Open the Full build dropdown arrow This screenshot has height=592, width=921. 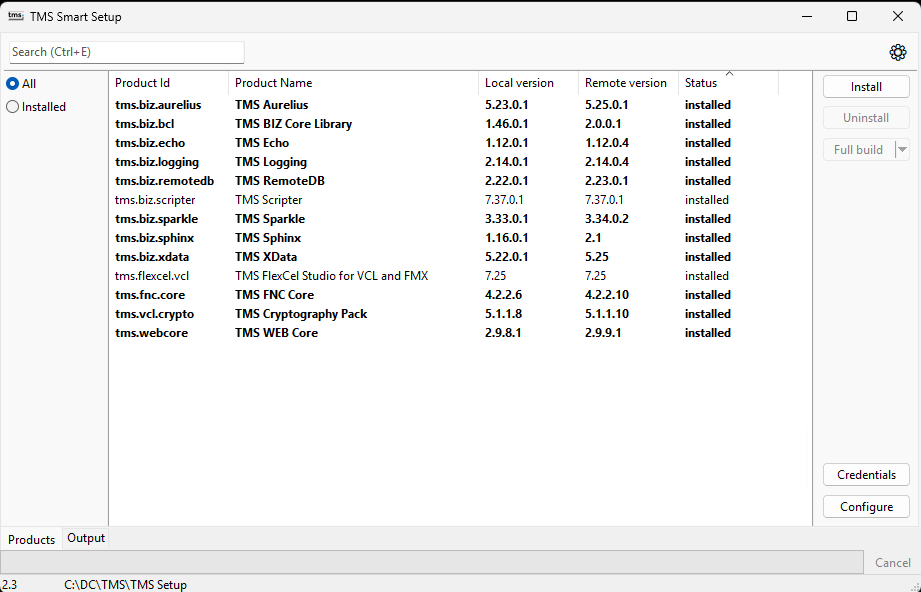click(x=902, y=150)
